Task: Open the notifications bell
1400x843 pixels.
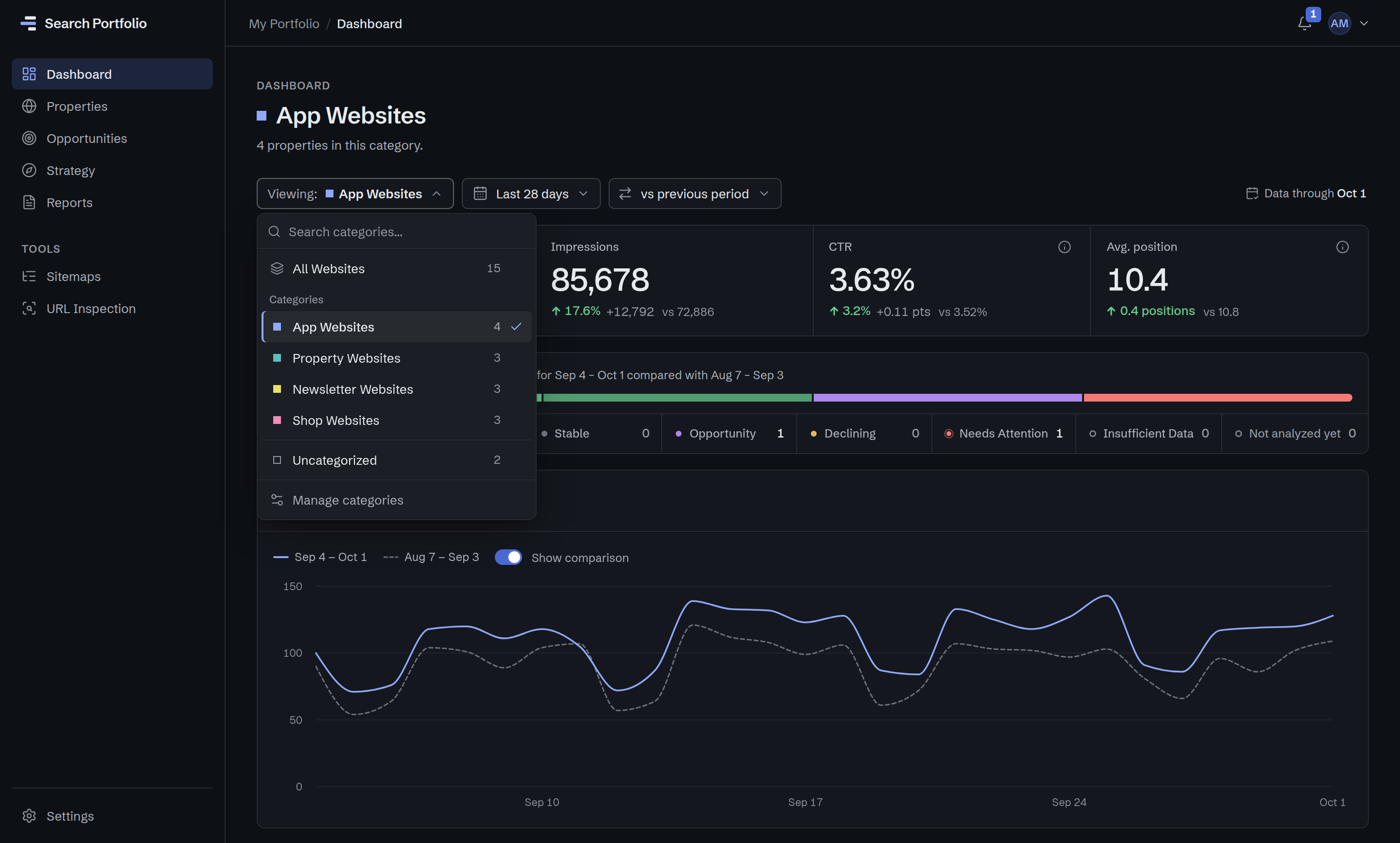Action: click(x=1304, y=23)
